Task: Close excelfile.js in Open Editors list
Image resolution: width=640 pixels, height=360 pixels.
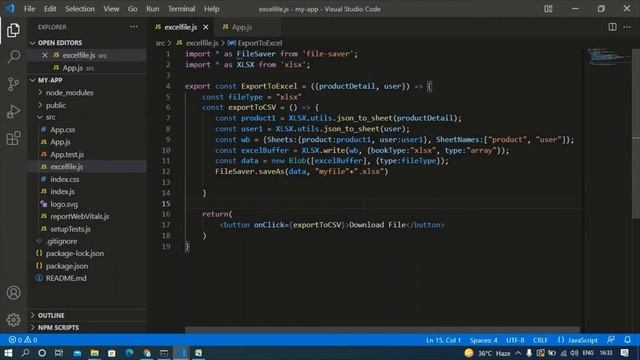Action: [44, 55]
